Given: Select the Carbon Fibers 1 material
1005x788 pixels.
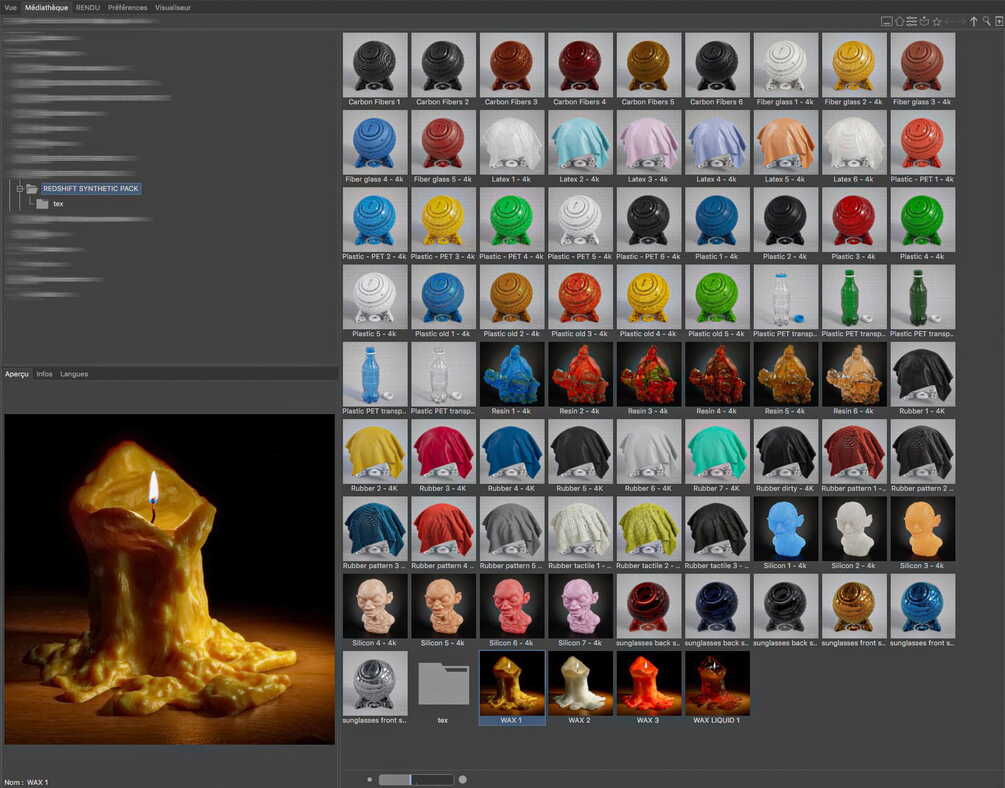Looking at the screenshot, I should pyautogui.click(x=375, y=70).
